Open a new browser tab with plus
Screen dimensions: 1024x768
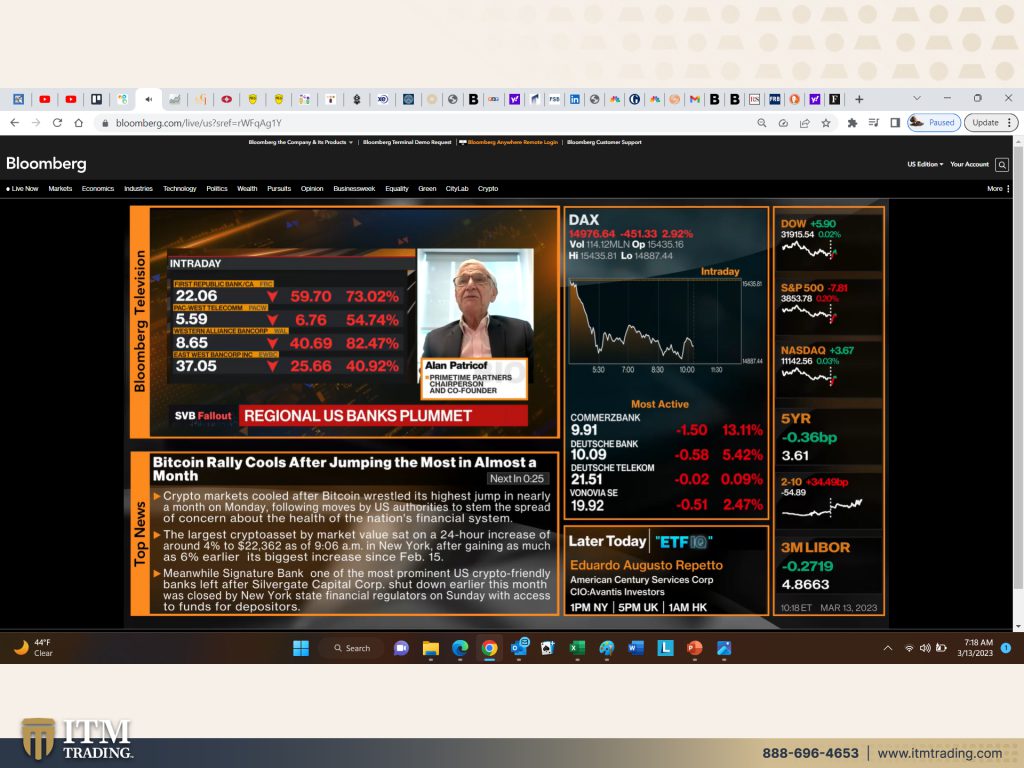(859, 99)
